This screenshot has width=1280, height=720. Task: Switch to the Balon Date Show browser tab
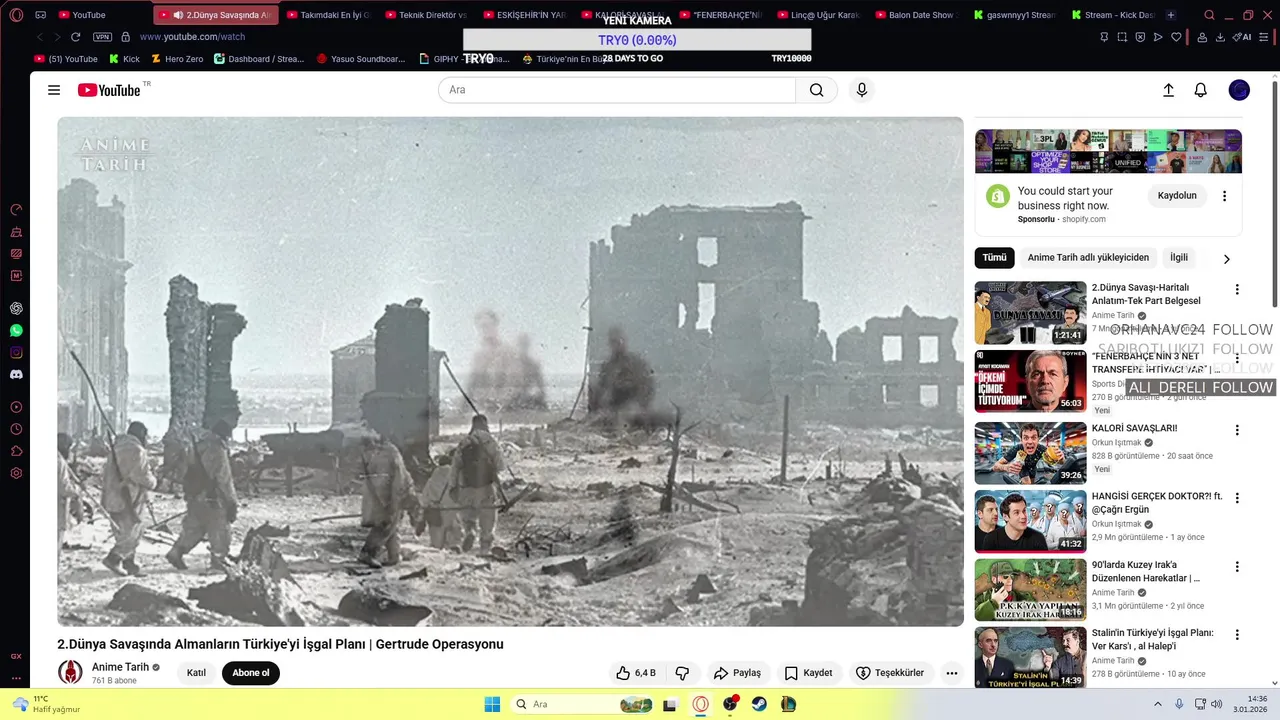pyautogui.click(x=915, y=15)
